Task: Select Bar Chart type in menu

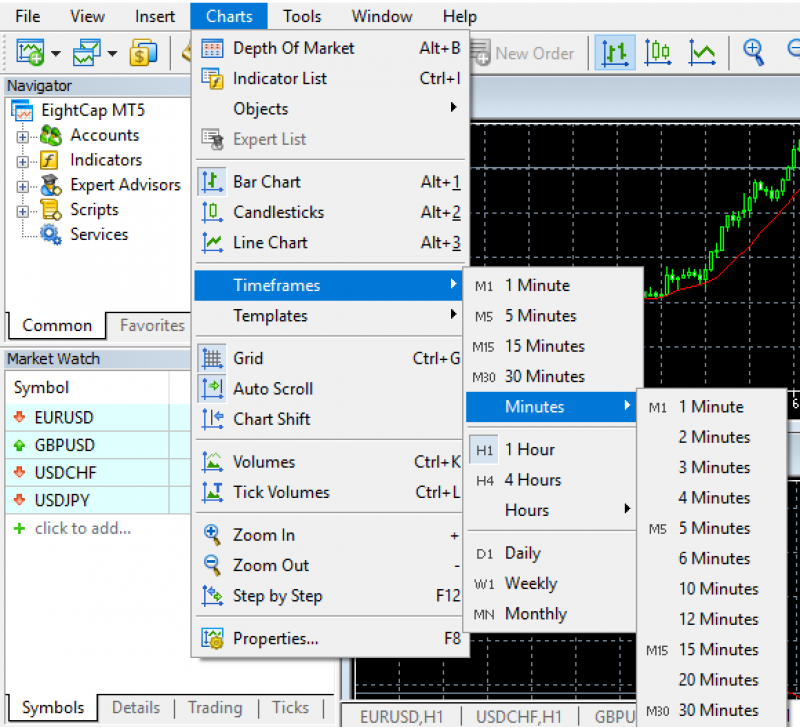Action: [x=329, y=182]
